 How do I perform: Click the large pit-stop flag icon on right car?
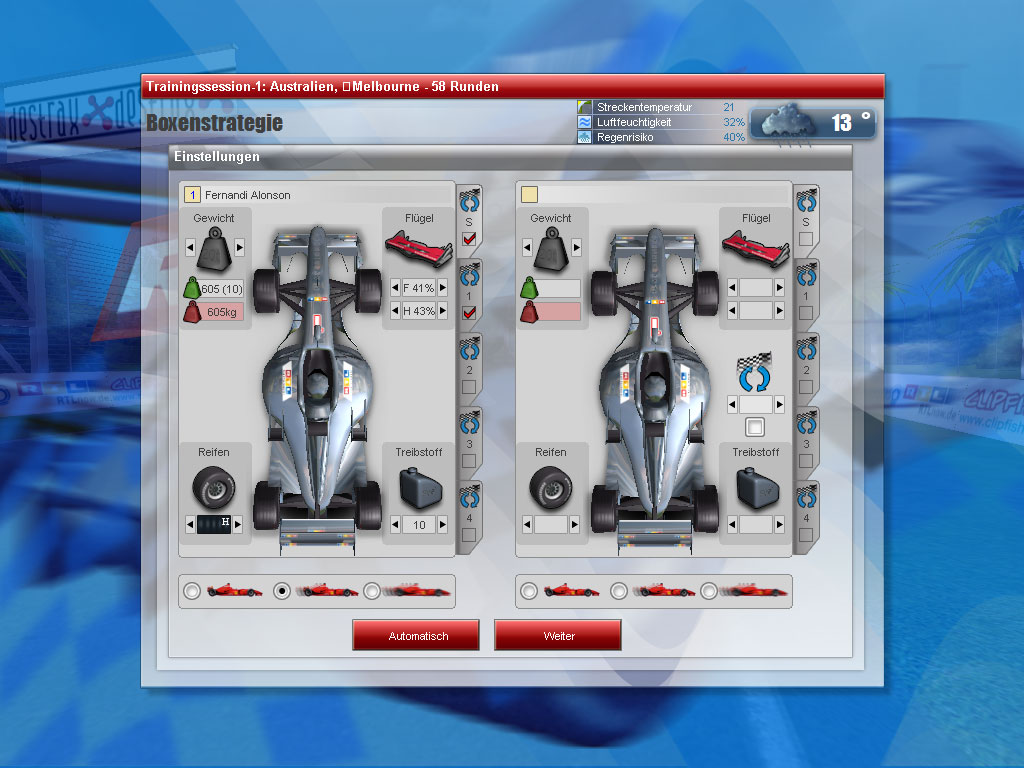click(754, 372)
